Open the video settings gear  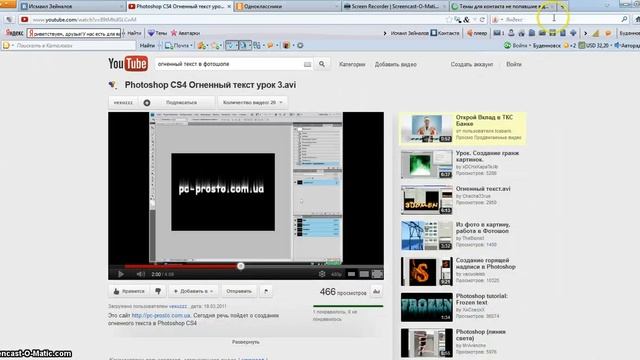pyautogui.click(x=322, y=274)
